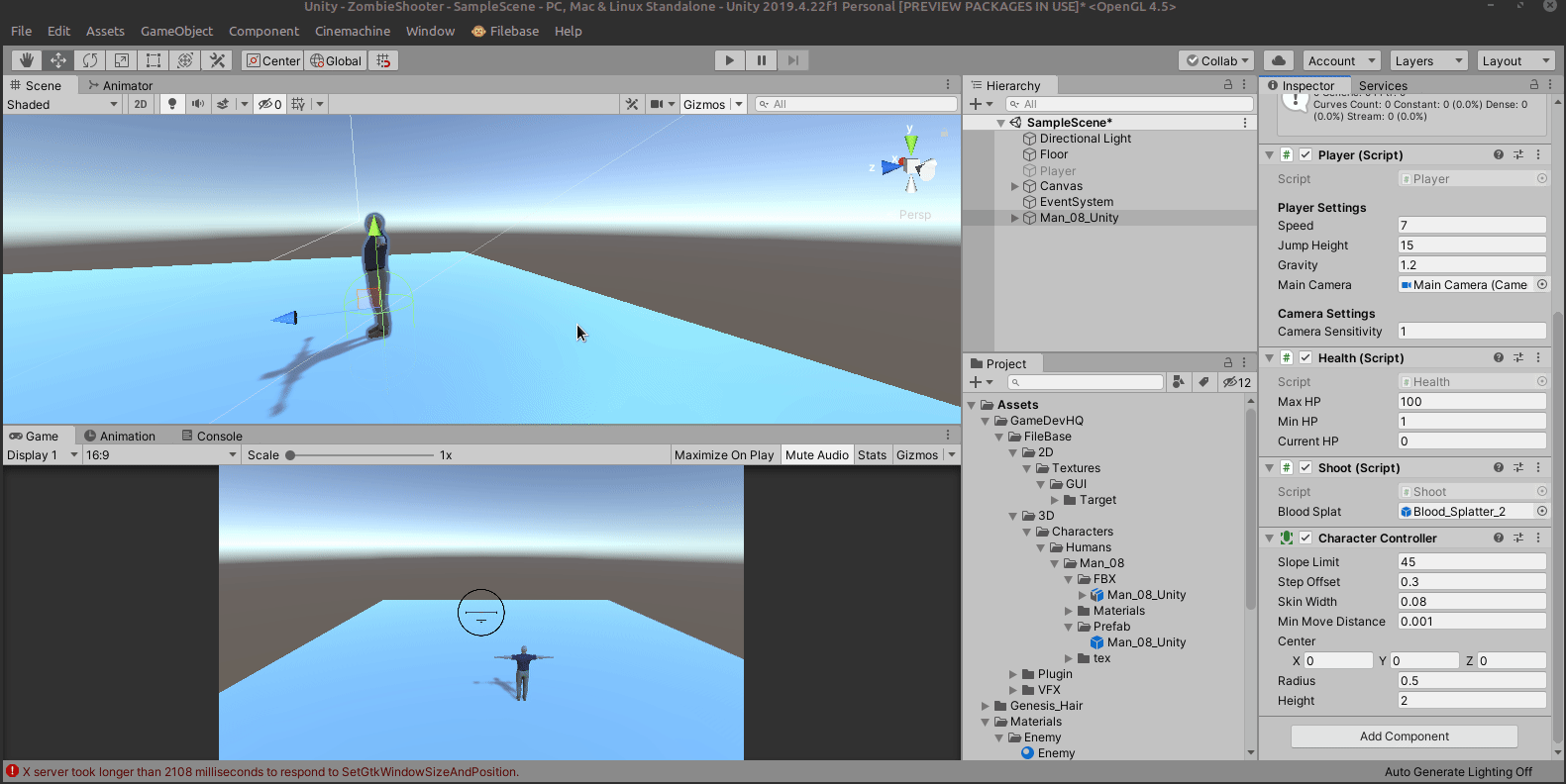The image size is (1566, 784).
Task: Toggle scene effects icon
Action: click(x=224, y=104)
